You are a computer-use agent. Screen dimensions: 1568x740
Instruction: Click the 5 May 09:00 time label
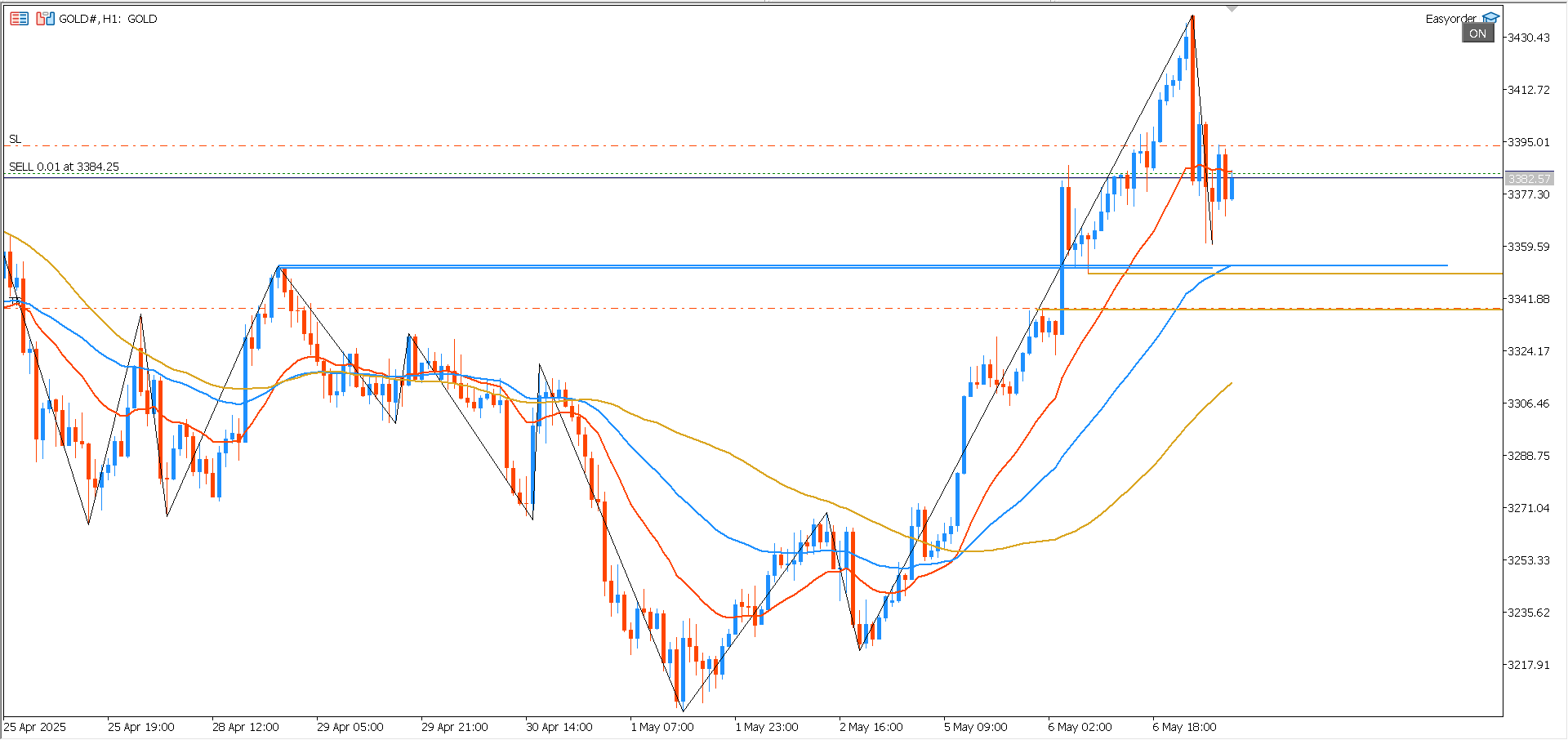[976, 727]
